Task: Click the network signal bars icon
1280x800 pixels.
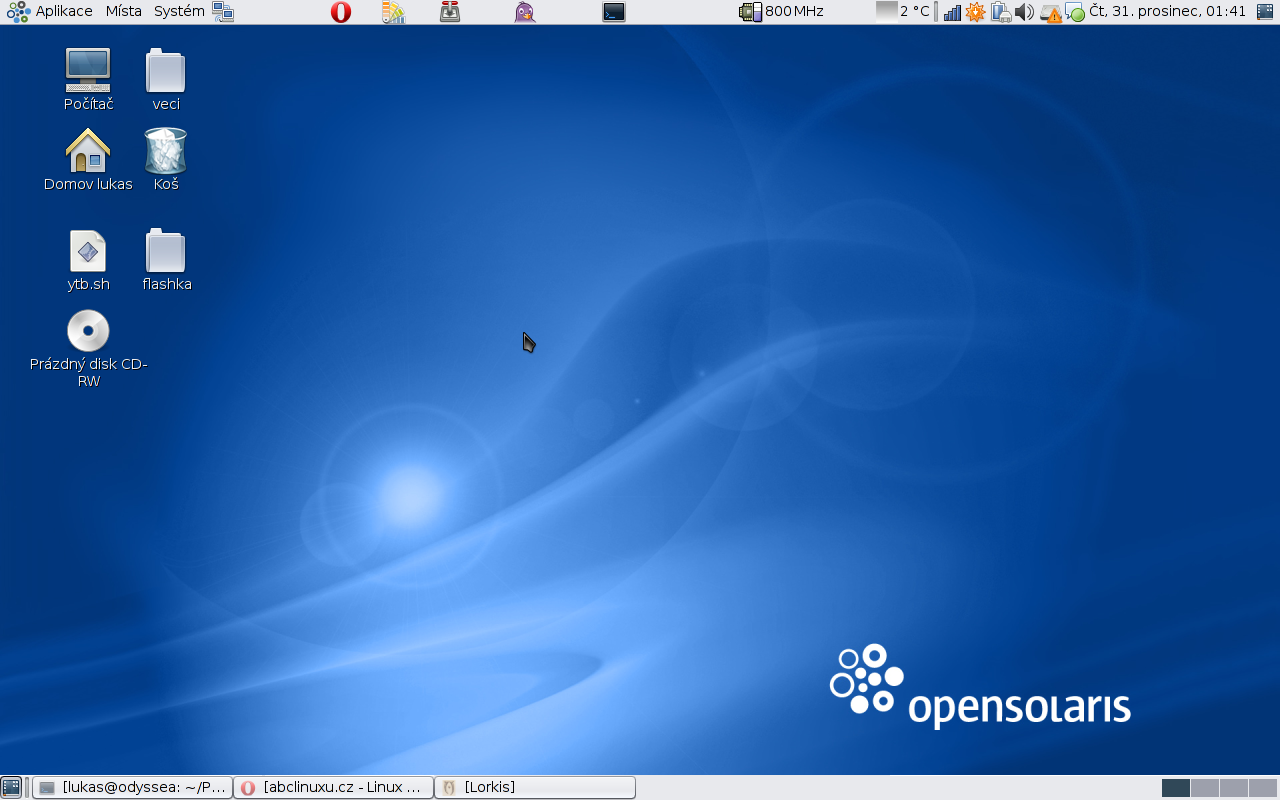Action: [x=952, y=12]
